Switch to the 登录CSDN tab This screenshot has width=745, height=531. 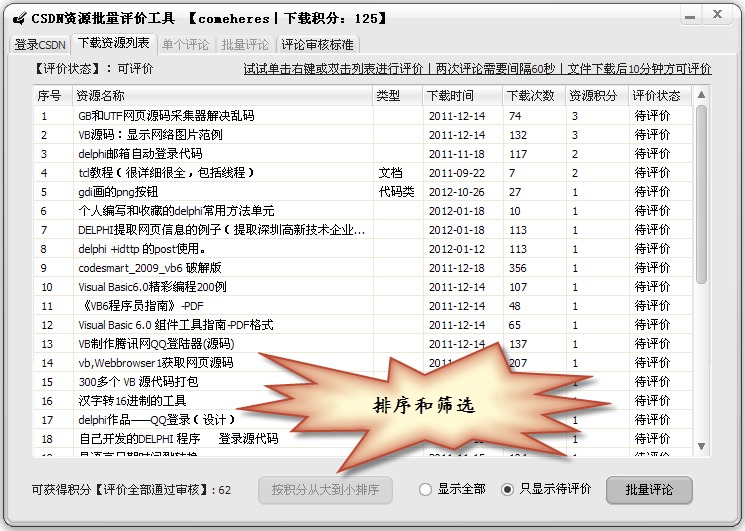pos(40,45)
